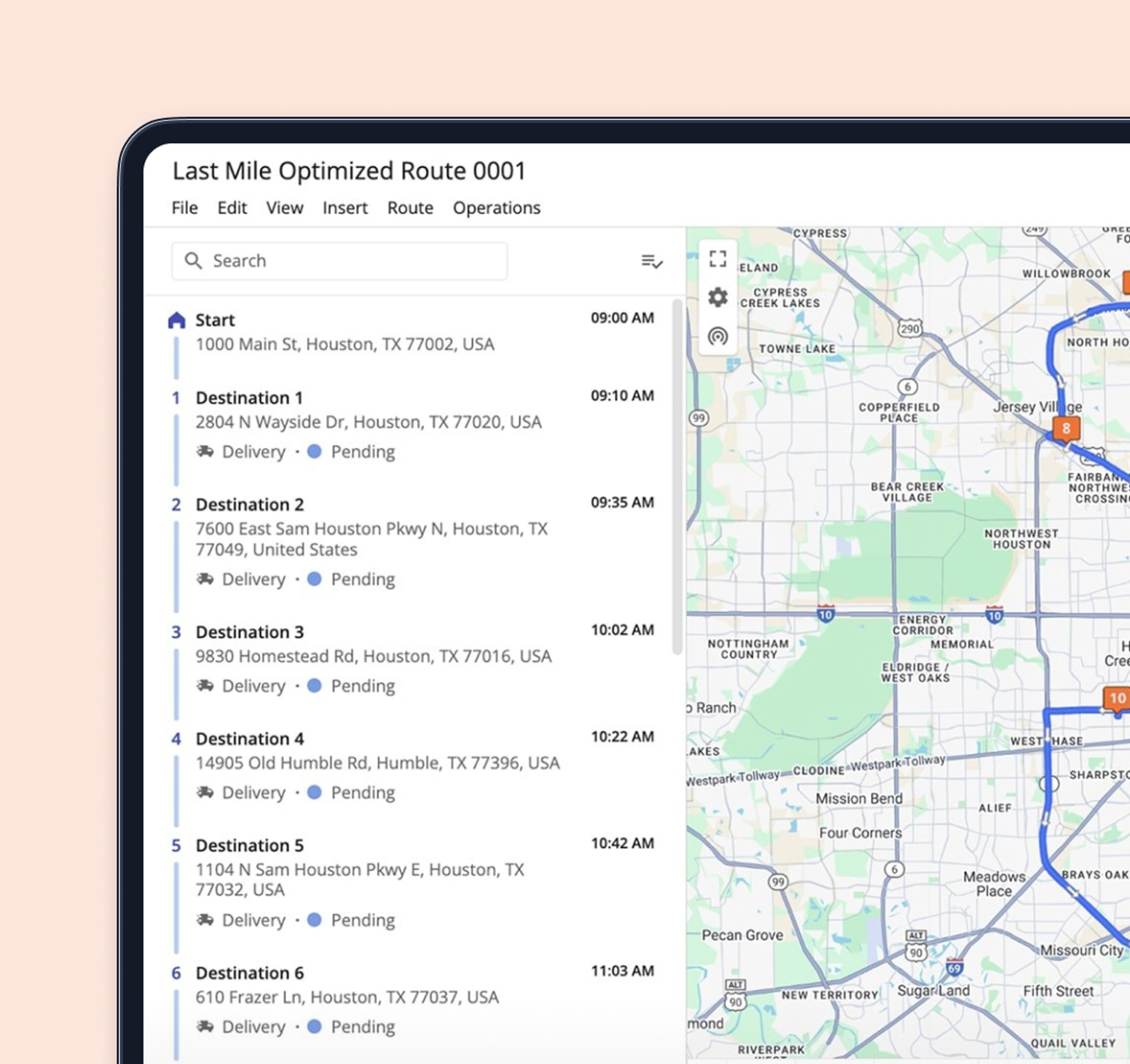
Task: Click Destination 3 pending status dot
Action: pyautogui.click(x=314, y=686)
